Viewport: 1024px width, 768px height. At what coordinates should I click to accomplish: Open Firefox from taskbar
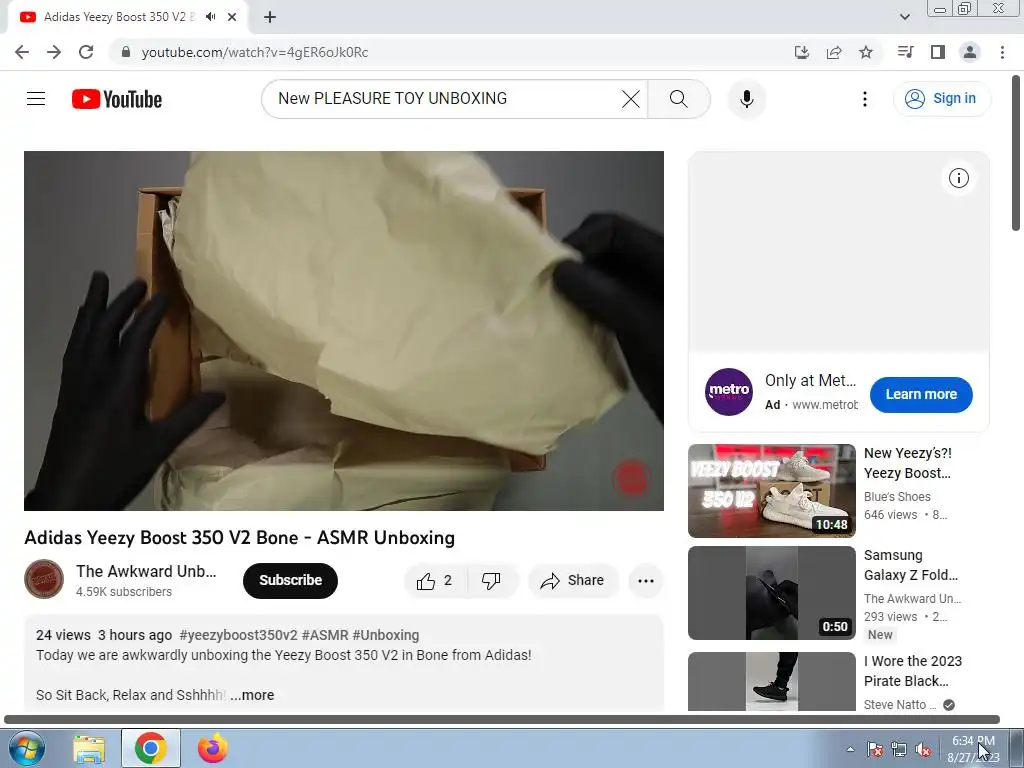coord(212,748)
